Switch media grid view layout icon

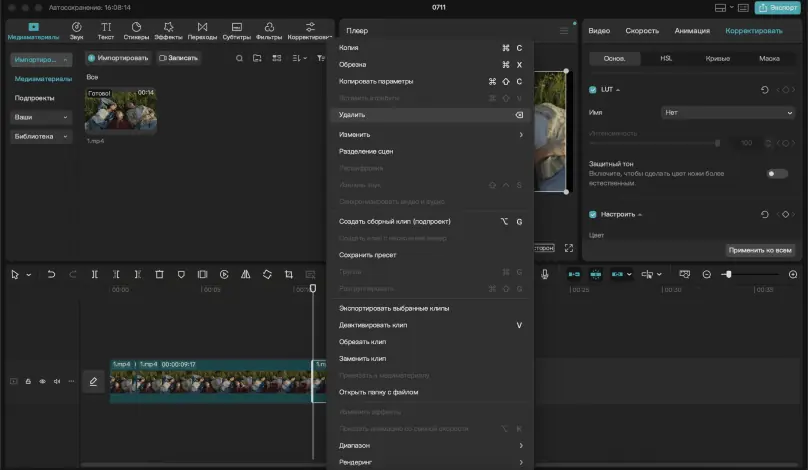(x=277, y=58)
